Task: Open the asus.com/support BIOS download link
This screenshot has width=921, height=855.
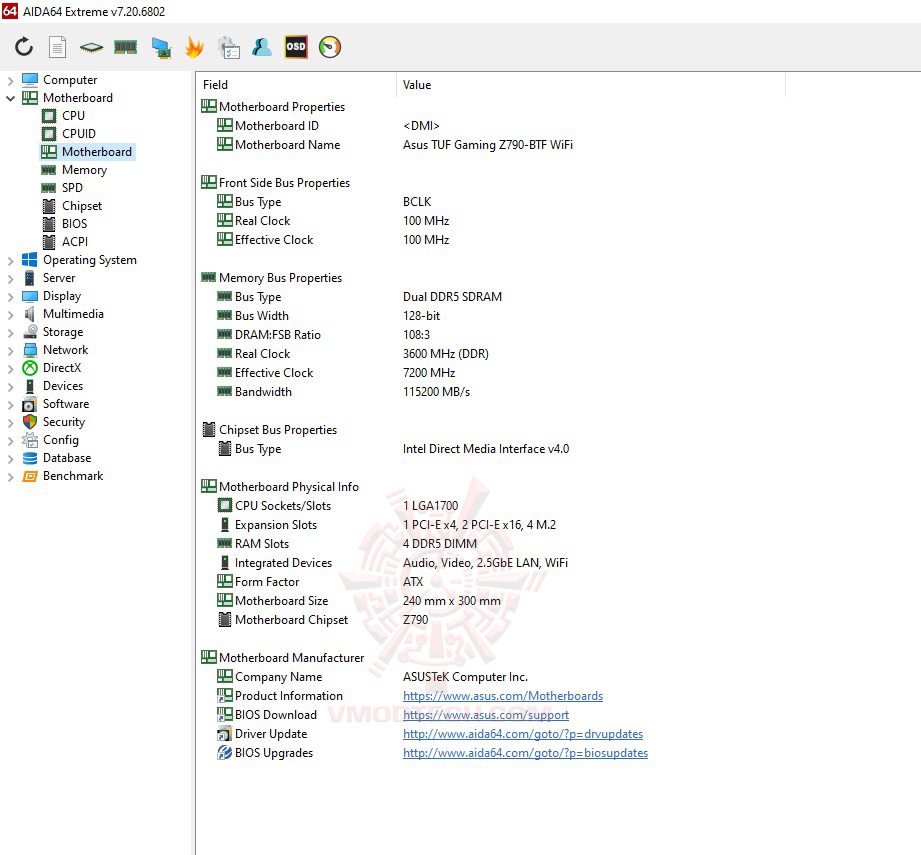Action: pyautogui.click(x=486, y=715)
